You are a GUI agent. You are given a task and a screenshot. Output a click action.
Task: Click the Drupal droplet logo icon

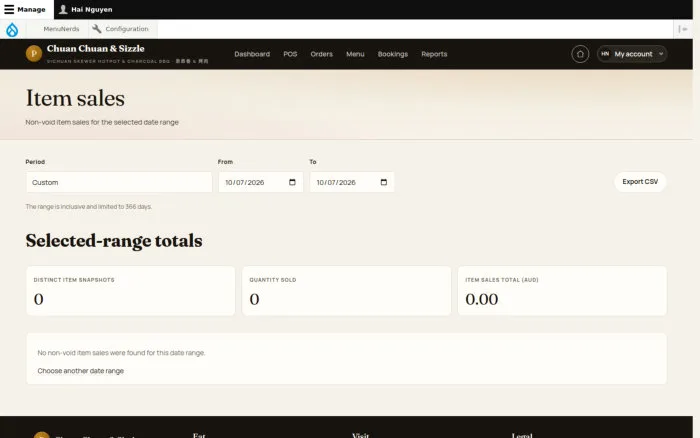12,29
